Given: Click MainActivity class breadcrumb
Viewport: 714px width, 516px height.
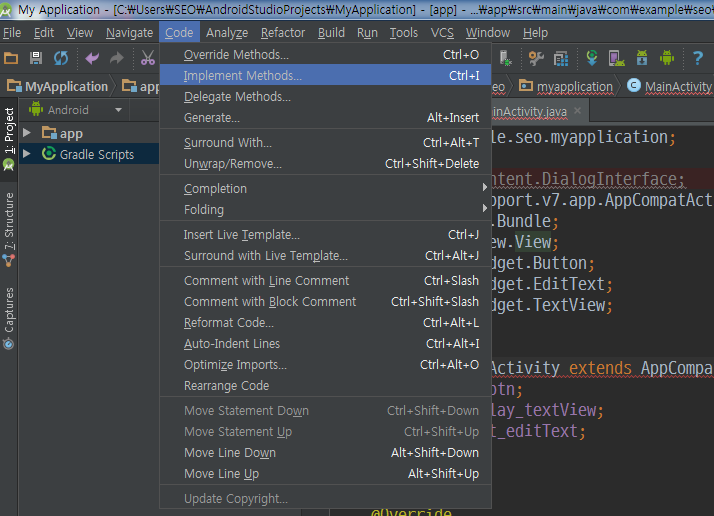Looking at the screenshot, I should click(669, 86).
